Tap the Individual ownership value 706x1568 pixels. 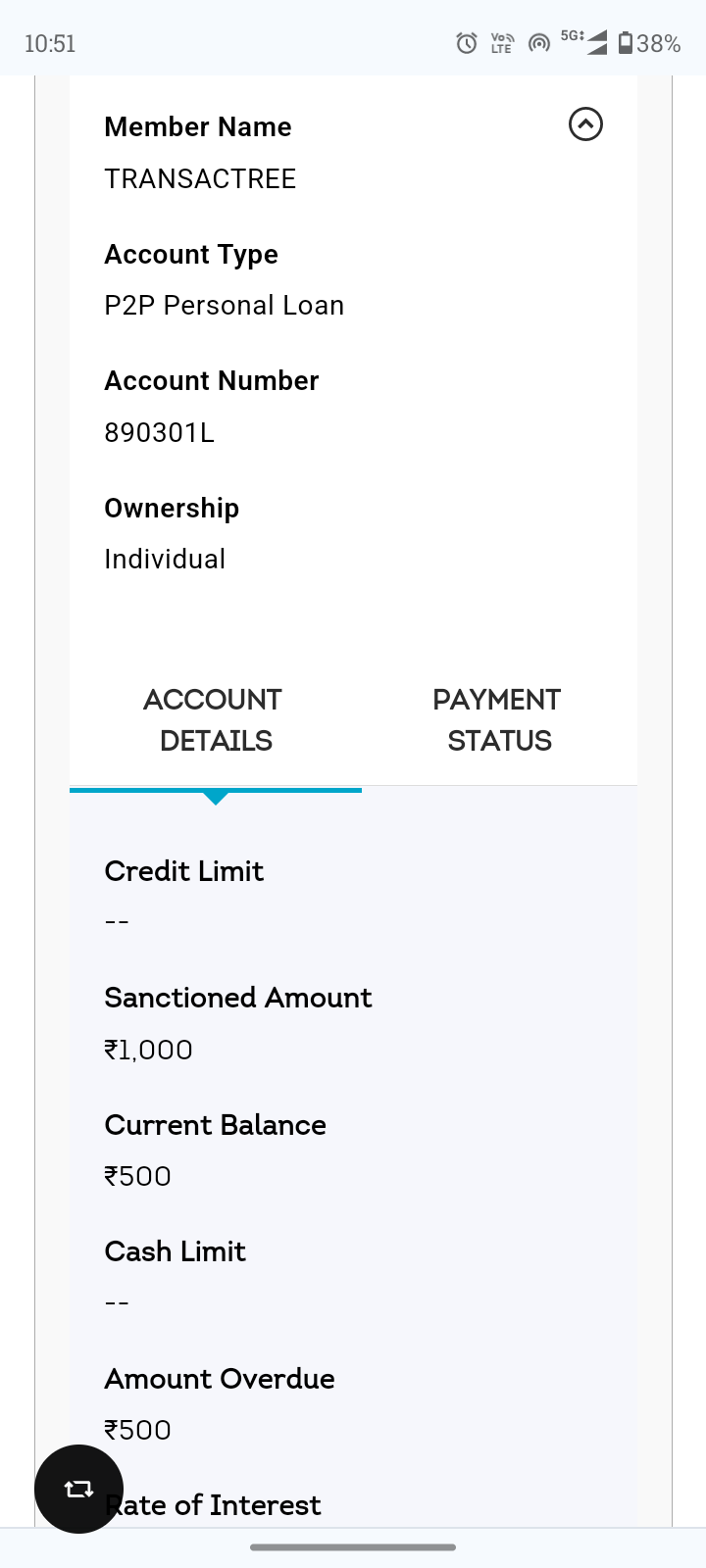point(165,559)
